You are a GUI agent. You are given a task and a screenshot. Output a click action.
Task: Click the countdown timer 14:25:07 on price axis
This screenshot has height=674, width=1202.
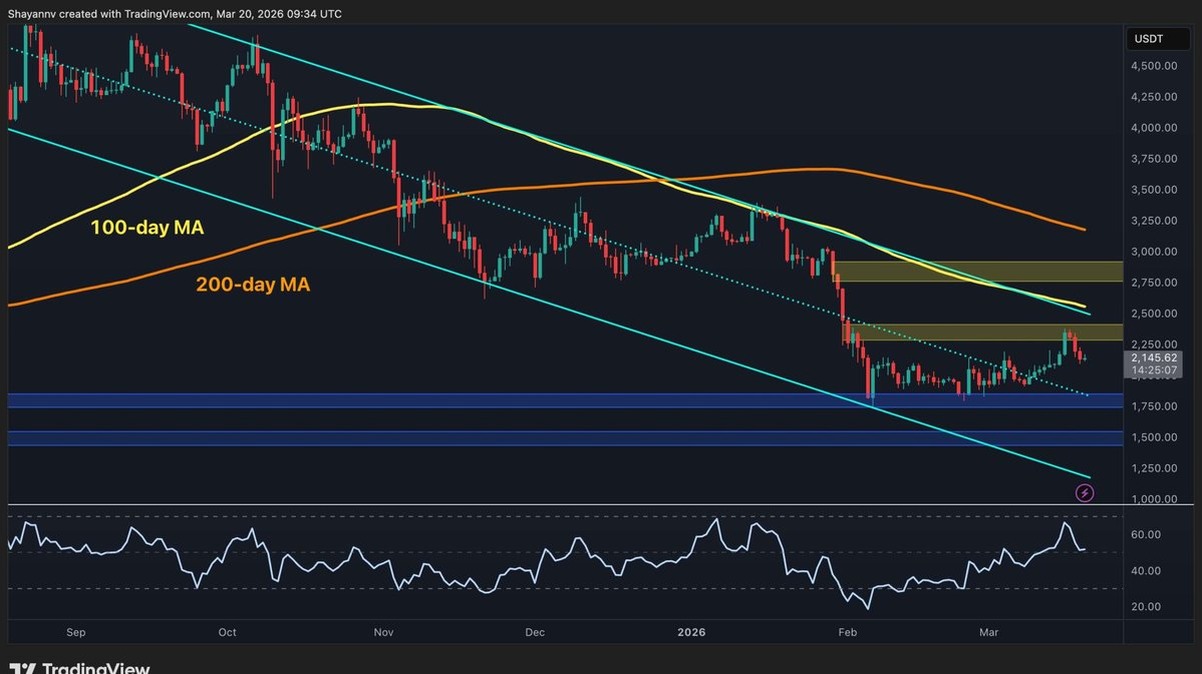[1154, 371]
